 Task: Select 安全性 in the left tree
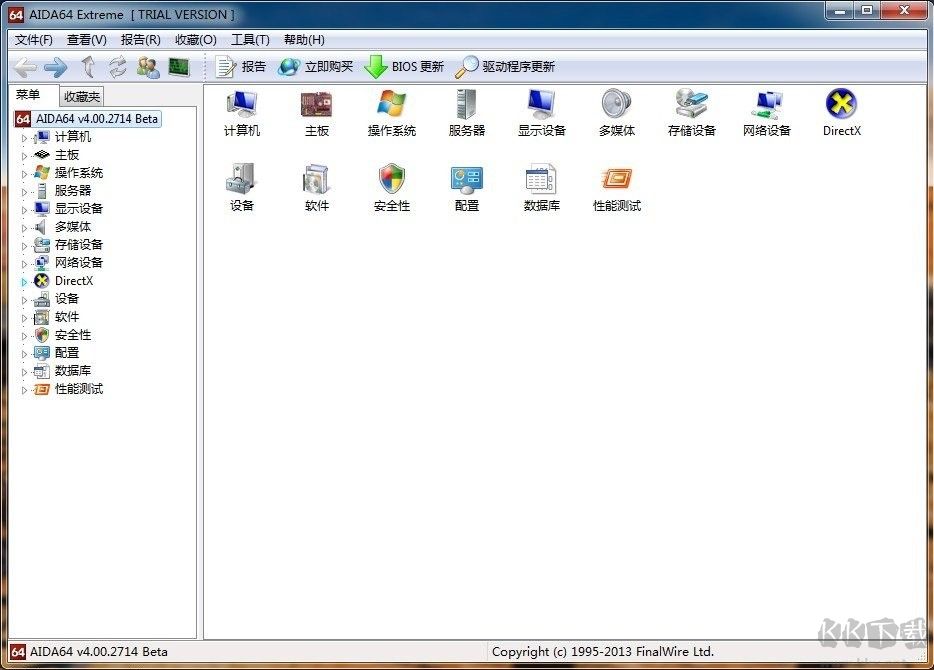[73, 335]
